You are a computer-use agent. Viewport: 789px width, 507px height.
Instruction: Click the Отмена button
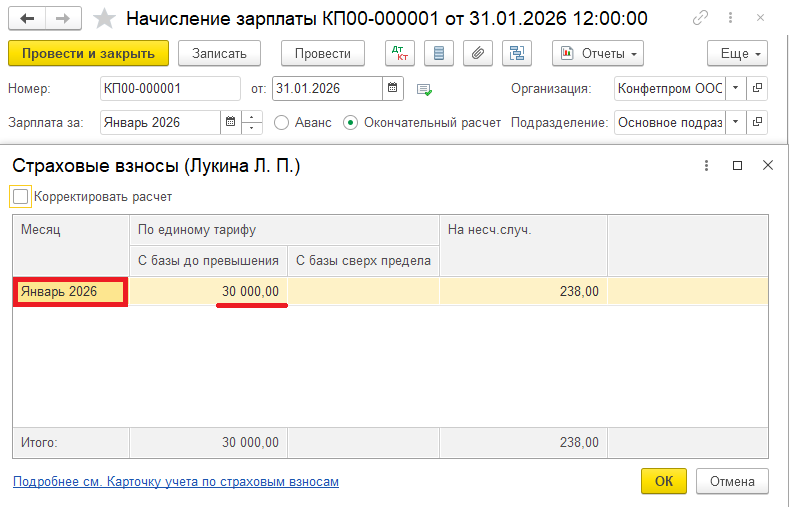coord(732,481)
